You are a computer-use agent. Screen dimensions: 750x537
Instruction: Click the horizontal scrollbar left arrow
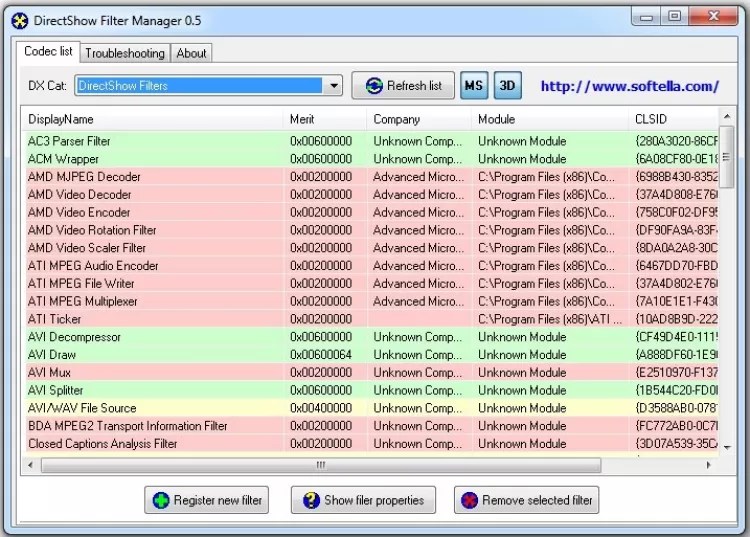coord(31,465)
